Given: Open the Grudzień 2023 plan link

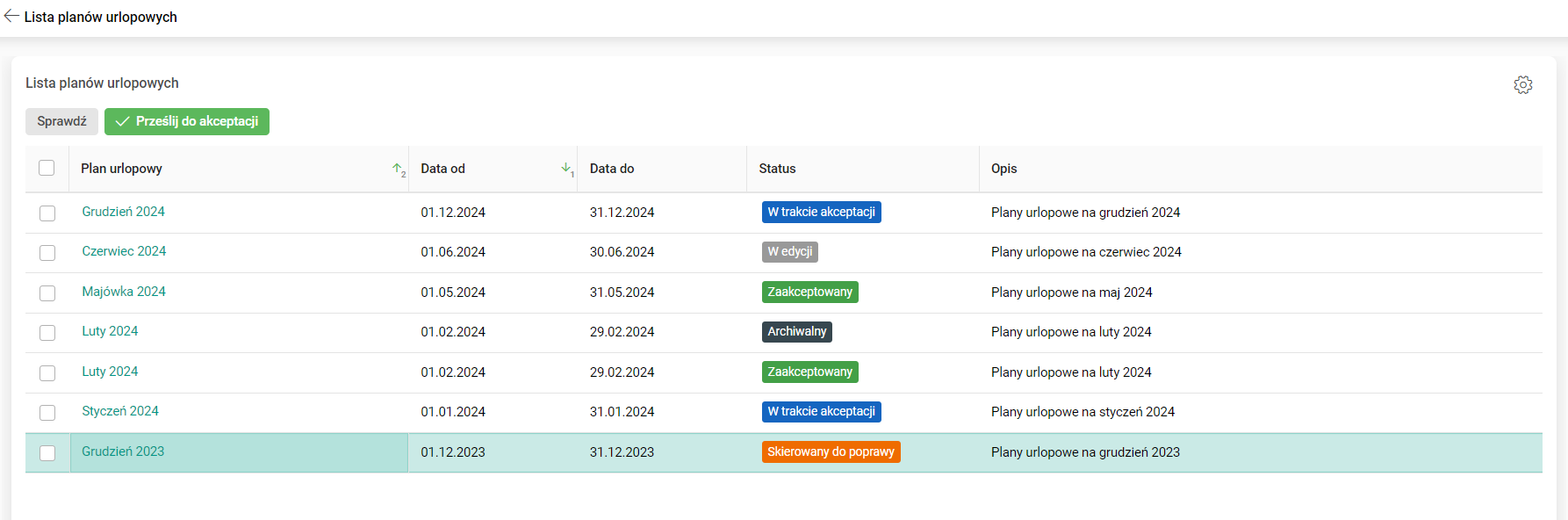Looking at the screenshot, I should pyautogui.click(x=123, y=451).
